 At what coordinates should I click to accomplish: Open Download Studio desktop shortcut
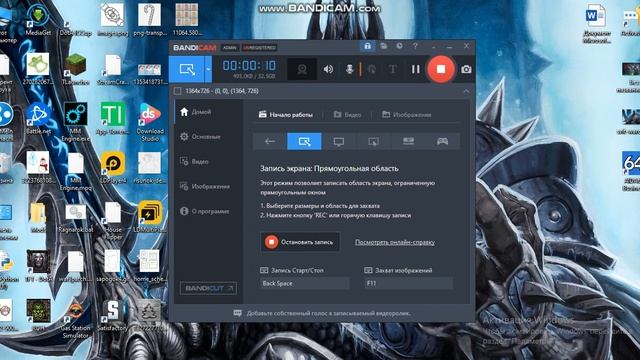tap(150, 122)
